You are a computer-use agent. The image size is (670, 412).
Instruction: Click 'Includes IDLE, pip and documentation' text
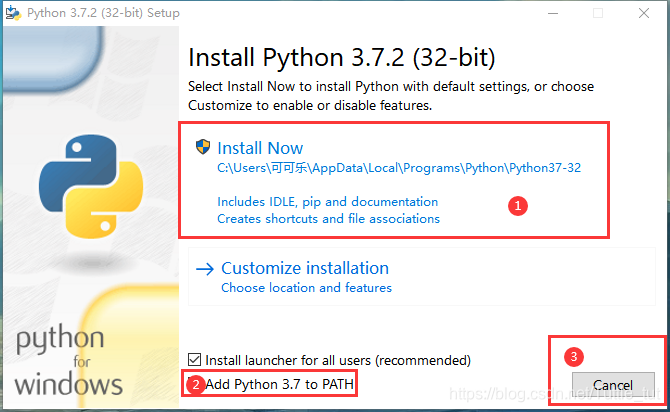[x=328, y=202]
